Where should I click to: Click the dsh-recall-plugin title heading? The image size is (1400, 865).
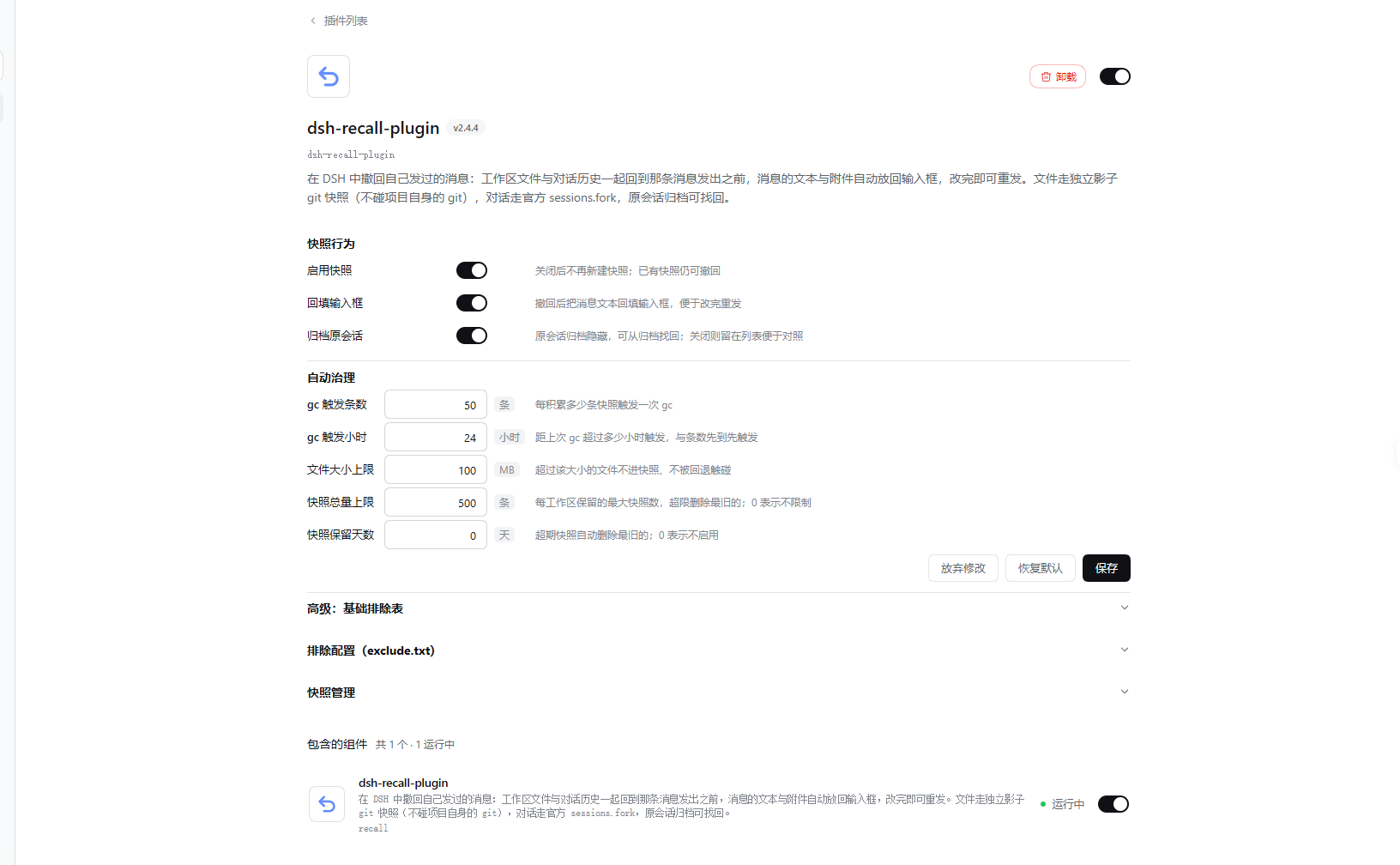(x=373, y=128)
